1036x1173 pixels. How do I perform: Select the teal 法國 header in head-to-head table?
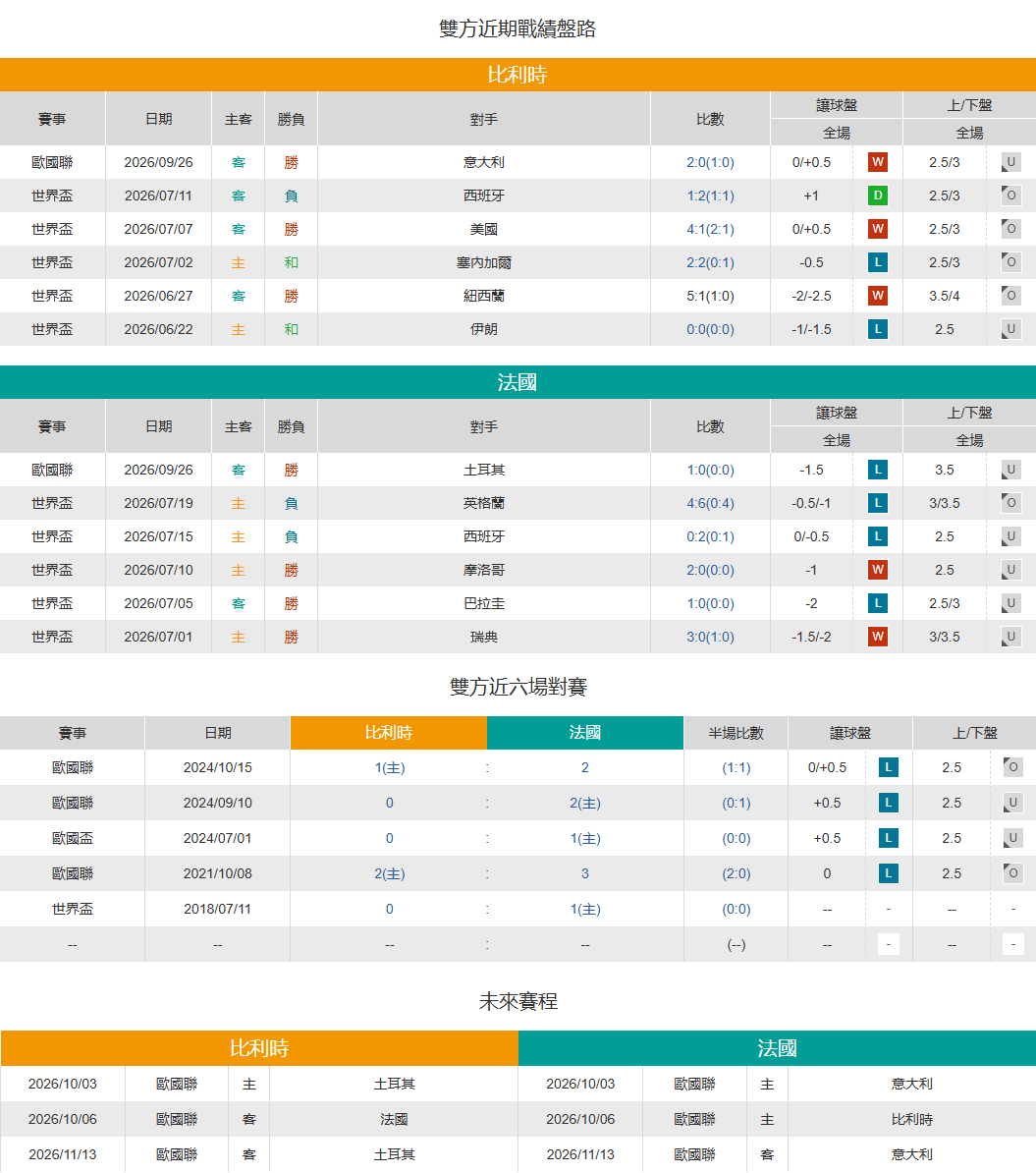point(585,732)
